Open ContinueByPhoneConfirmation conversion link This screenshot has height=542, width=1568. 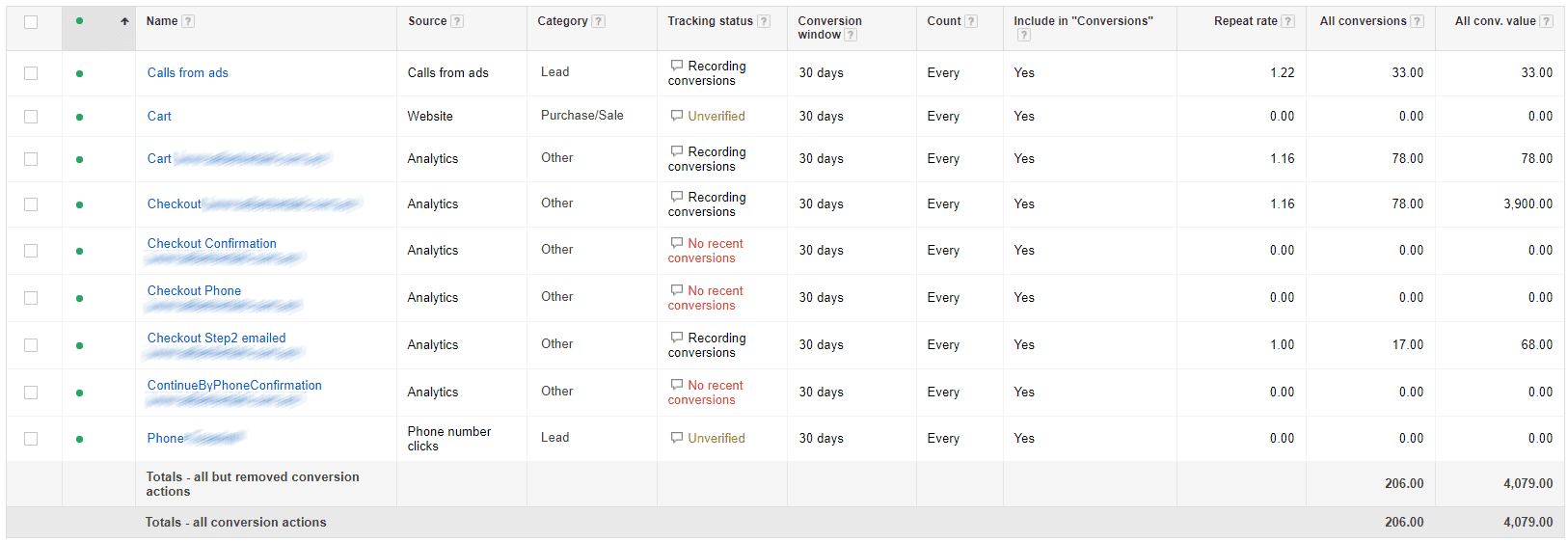click(x=234, y=386)
